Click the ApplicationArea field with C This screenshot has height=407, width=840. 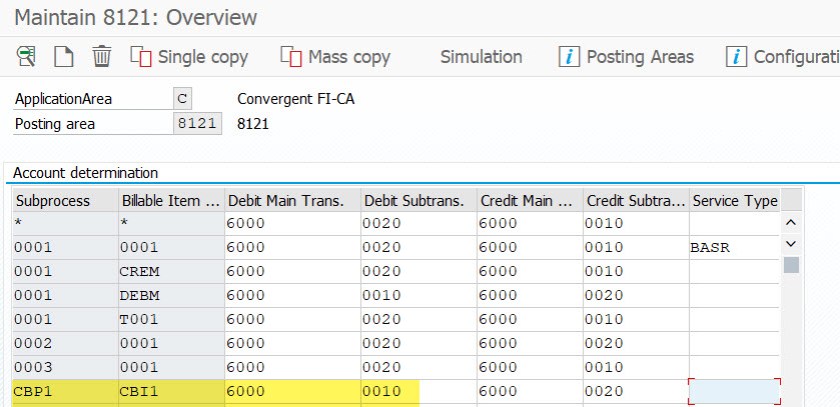pyautogui.click(x=183, y=99)
